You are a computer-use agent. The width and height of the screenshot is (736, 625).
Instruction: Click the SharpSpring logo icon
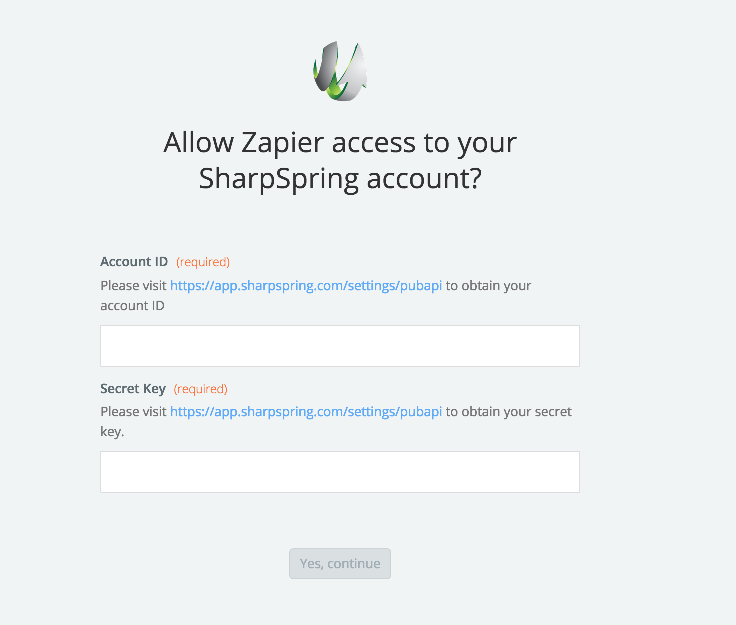(340, 71)
